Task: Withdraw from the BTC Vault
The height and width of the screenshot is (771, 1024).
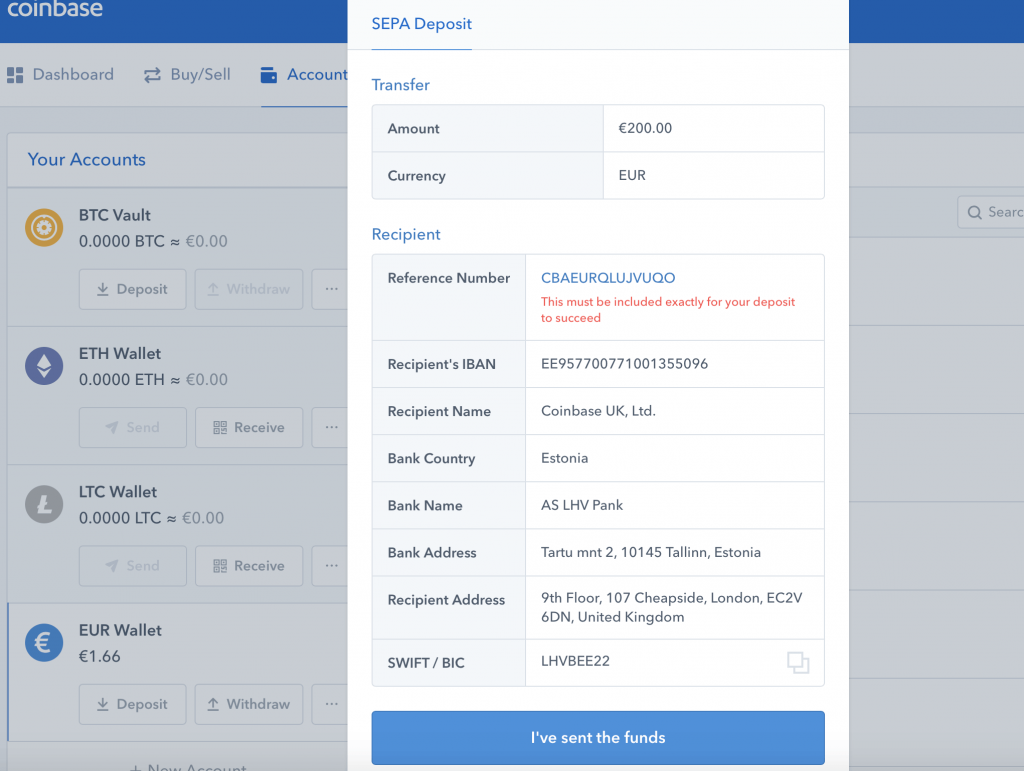Action: tap(249, 289)
